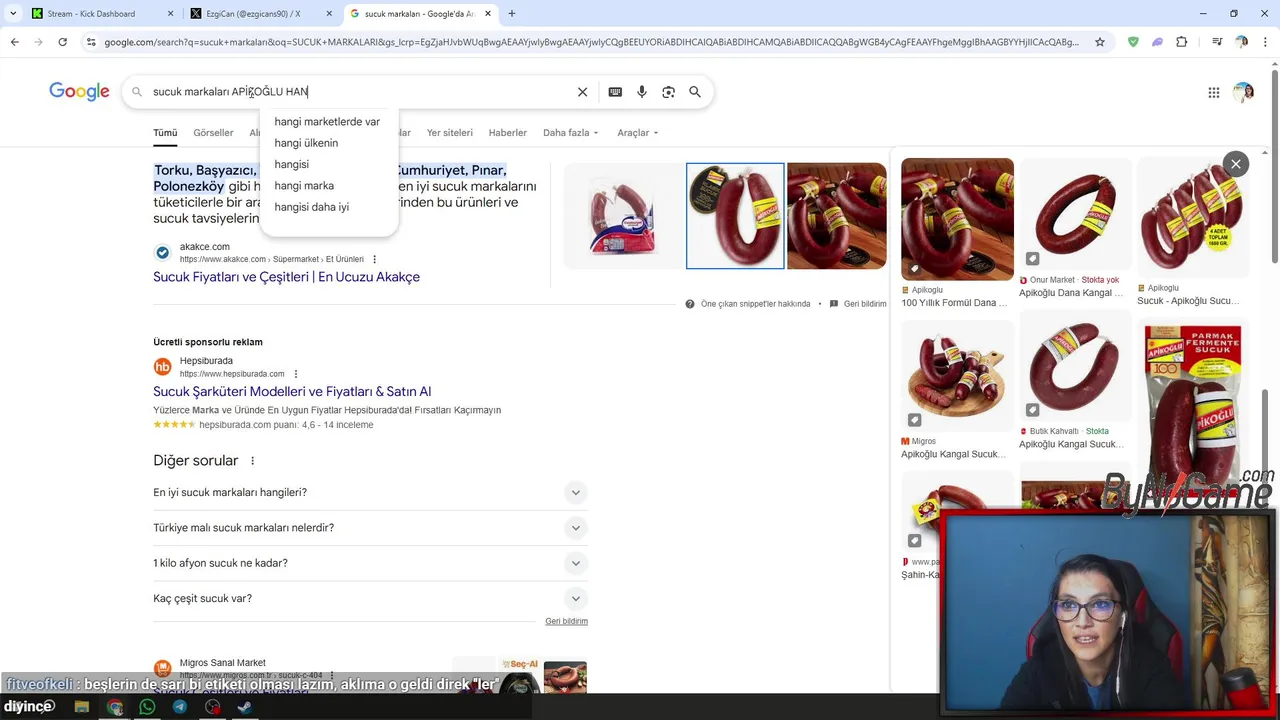Clear the Google search box text

582,92
